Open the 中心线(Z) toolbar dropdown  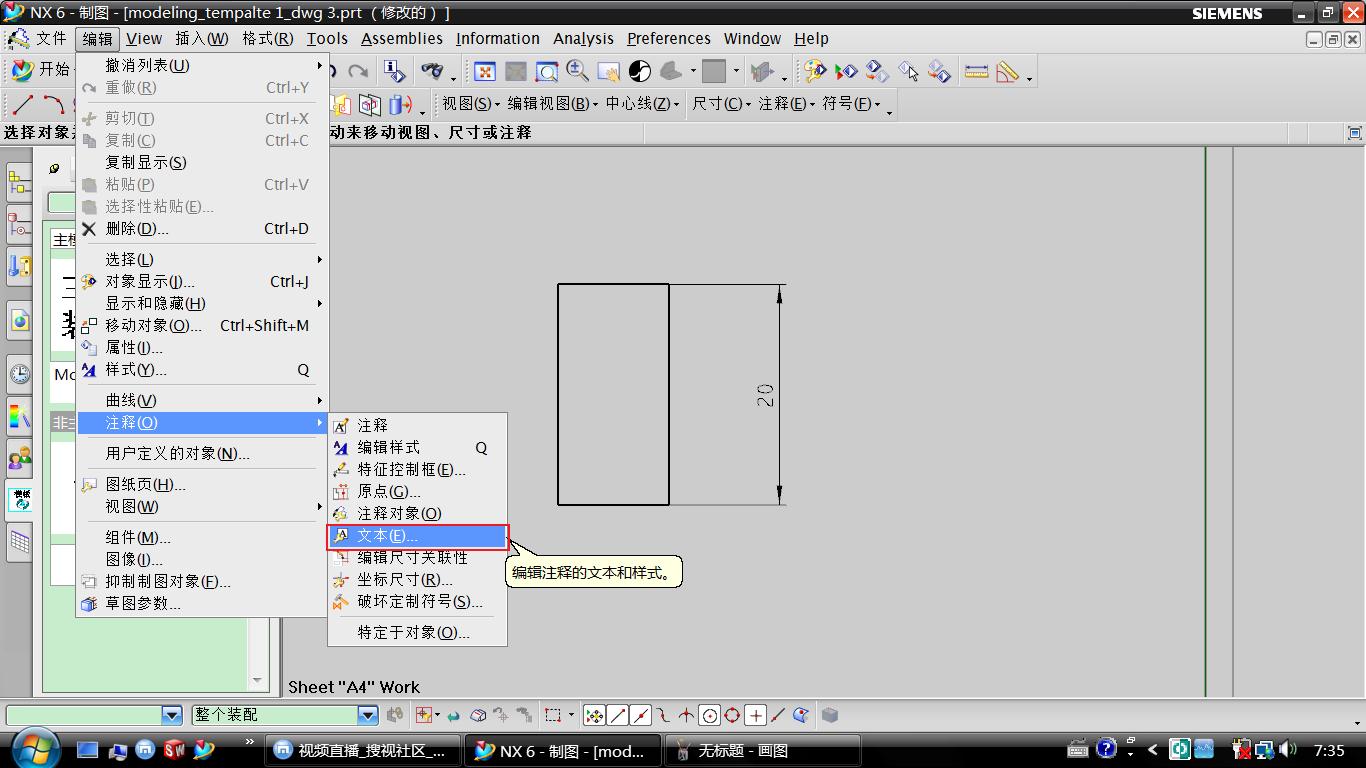point(642,104)
